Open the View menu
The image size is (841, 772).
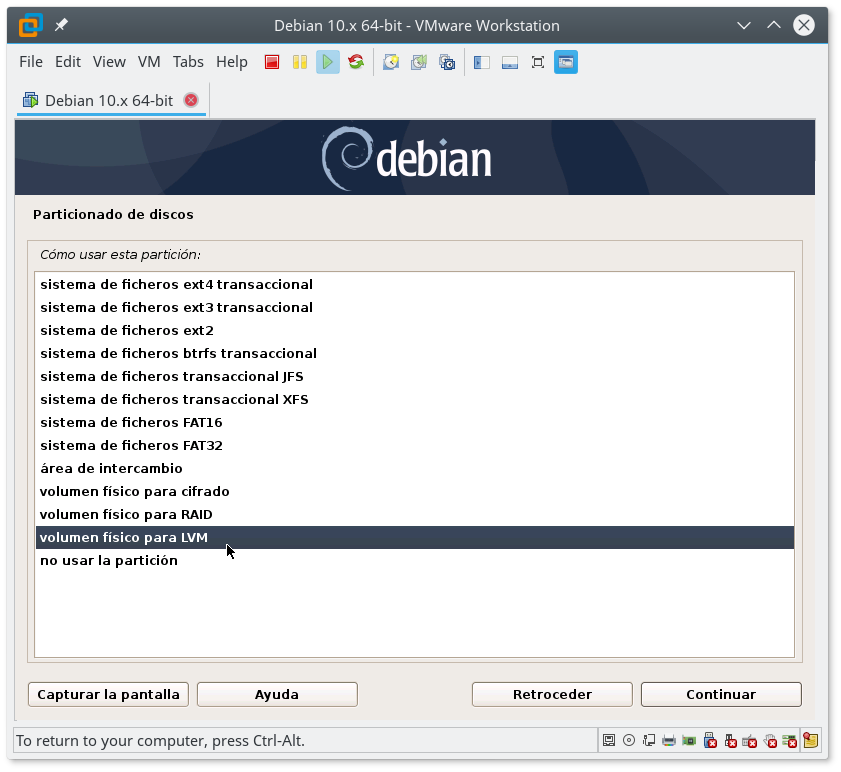pyautogui.click(x=109, y=62)
